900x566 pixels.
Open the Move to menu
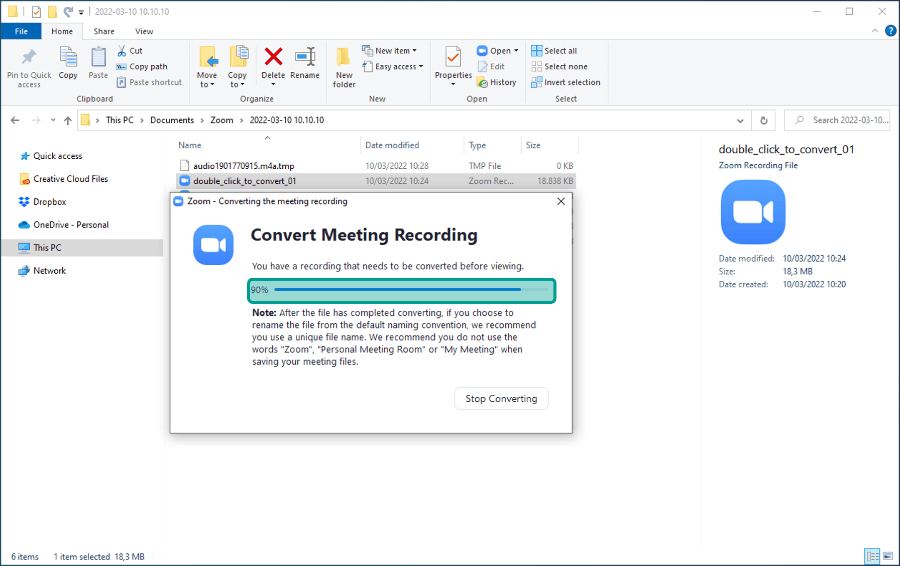(207, 67)
